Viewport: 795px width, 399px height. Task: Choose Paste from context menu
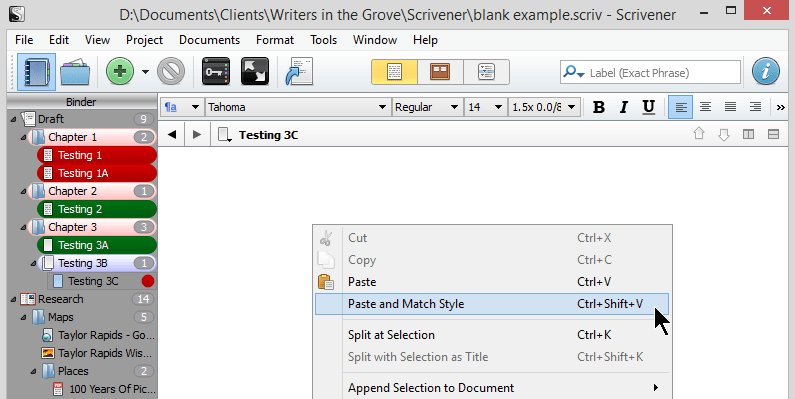492,282
